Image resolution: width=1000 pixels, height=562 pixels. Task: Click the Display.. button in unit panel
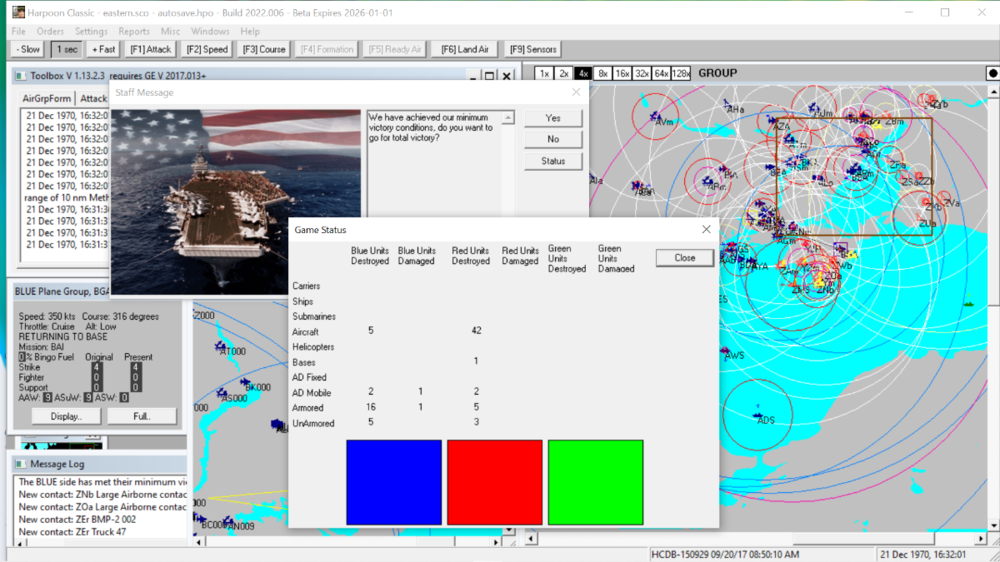click(66, 416)
